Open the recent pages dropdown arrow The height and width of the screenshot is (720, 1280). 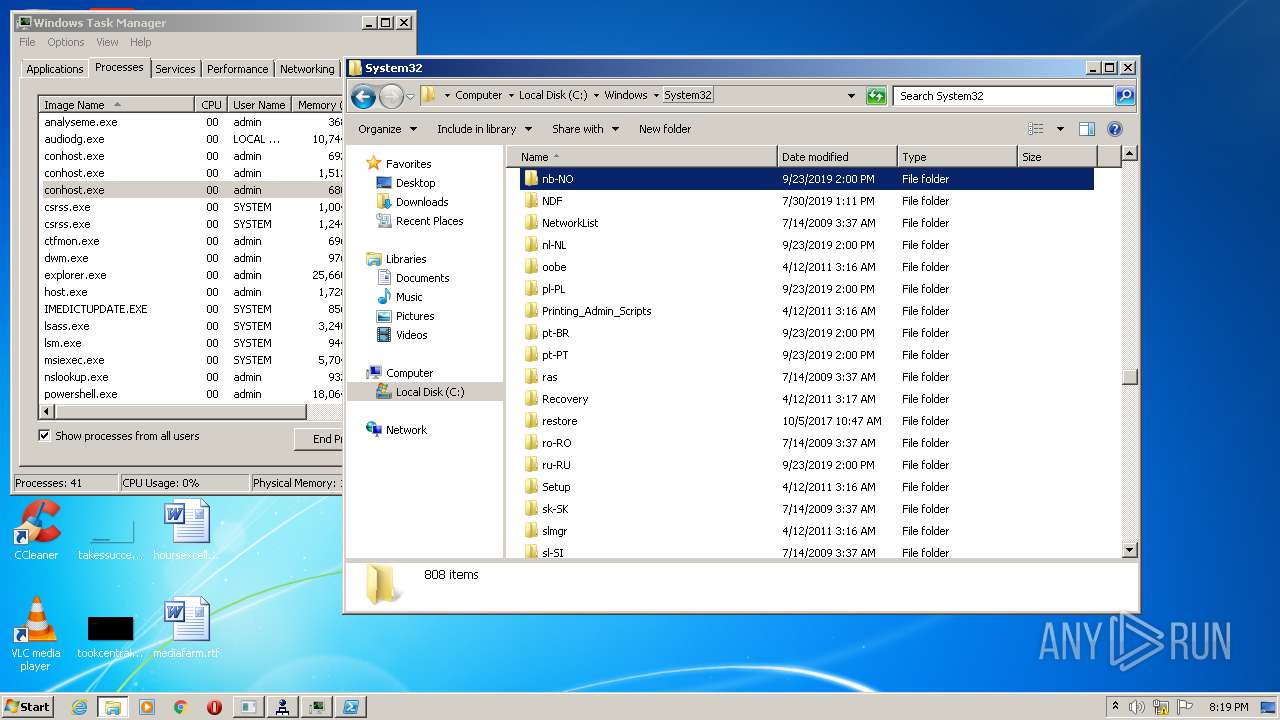410,97
